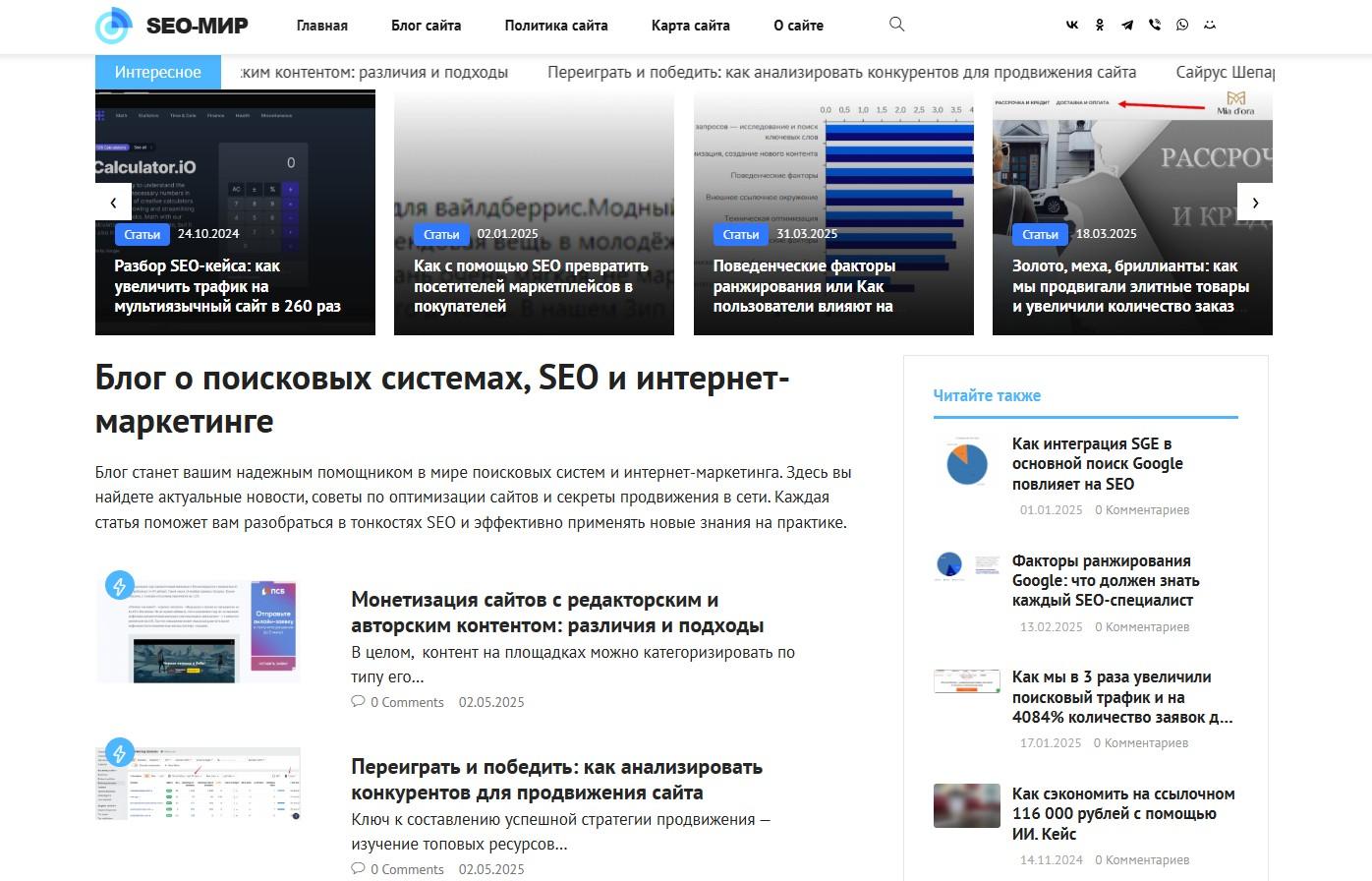This screenshot has width=1372, height=881.
Task: Click the Переиграть и победить article thumbnail
Action: click(x=198, y=784)
